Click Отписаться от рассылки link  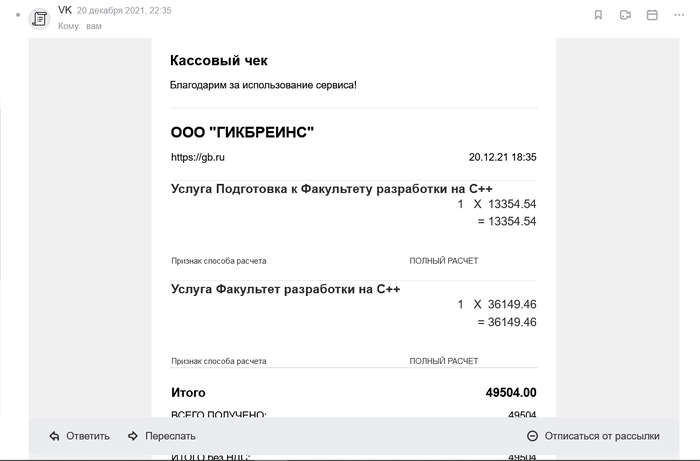point(602,436)
